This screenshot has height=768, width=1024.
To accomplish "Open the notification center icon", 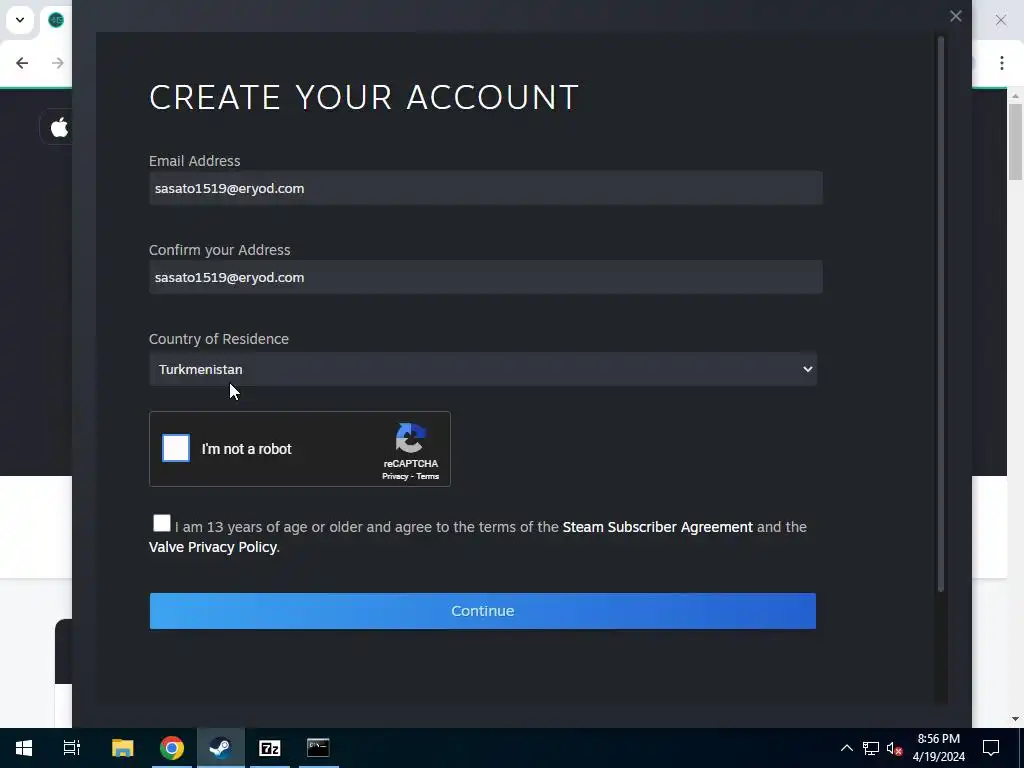I will coord(991,748).
